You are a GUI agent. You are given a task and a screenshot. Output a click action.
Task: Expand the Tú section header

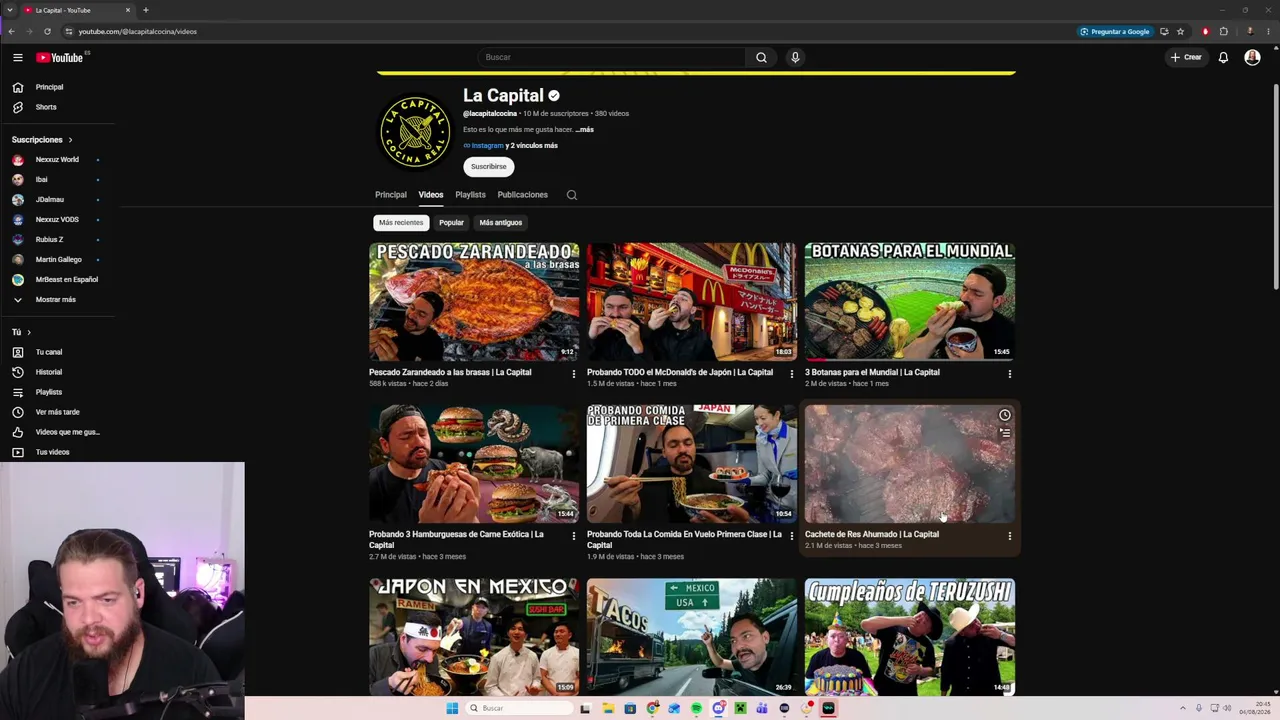21,332
